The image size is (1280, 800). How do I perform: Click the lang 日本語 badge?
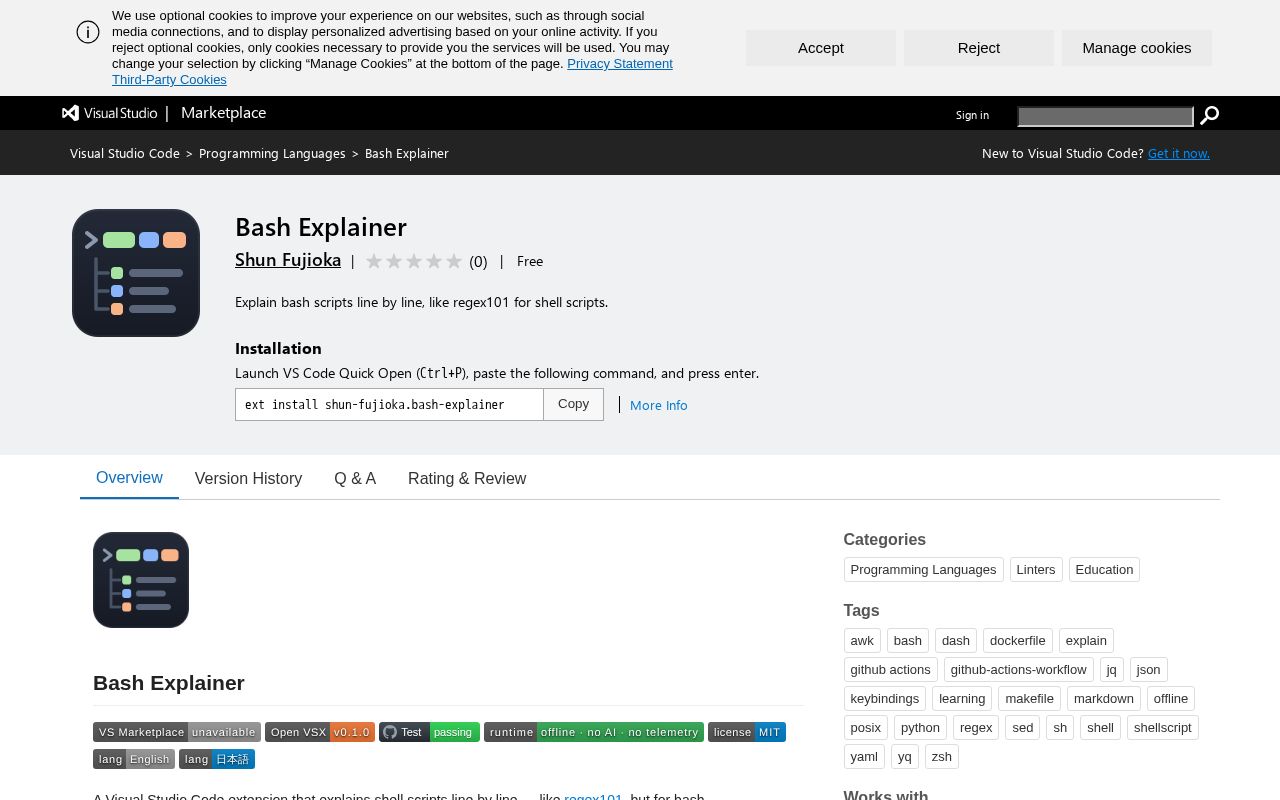point(217,759)
